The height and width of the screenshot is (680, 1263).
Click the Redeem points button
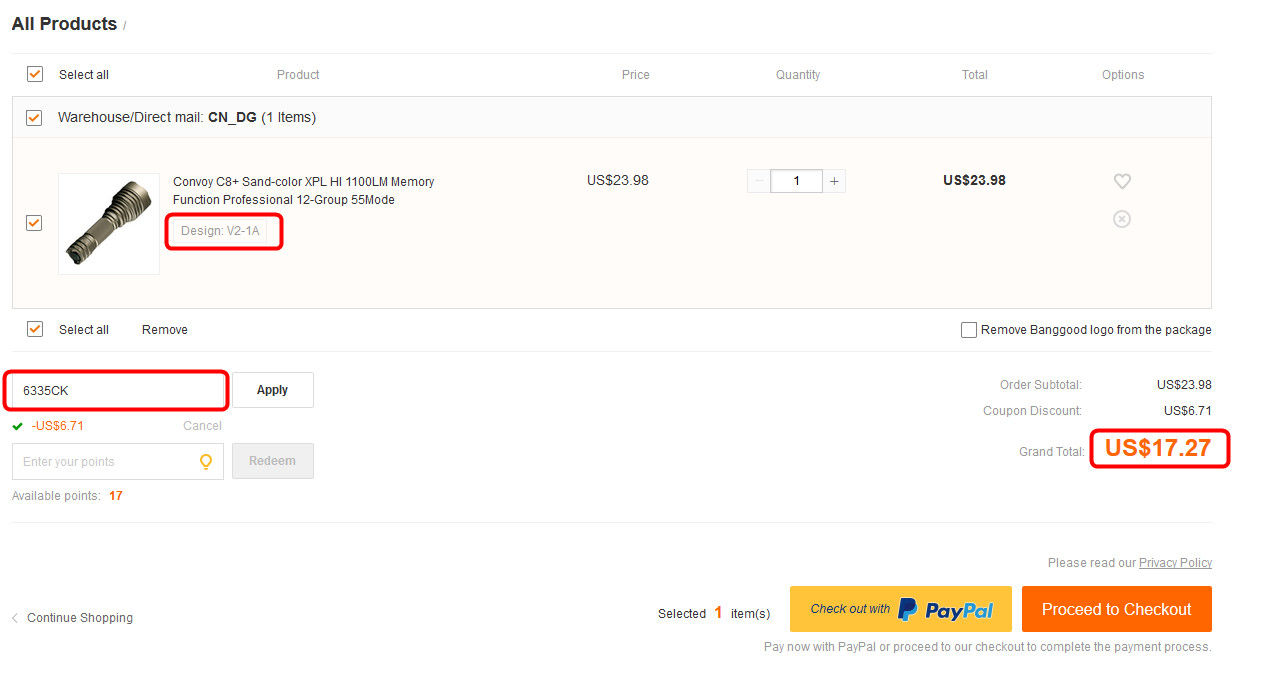click(273, 461)
